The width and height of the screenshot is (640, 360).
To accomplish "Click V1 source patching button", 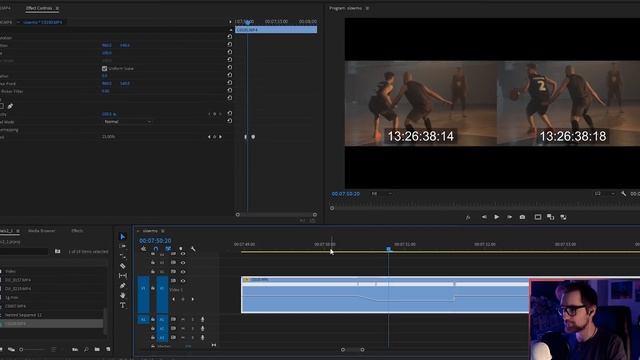I will pyautogui.click(x=143, y=295).
